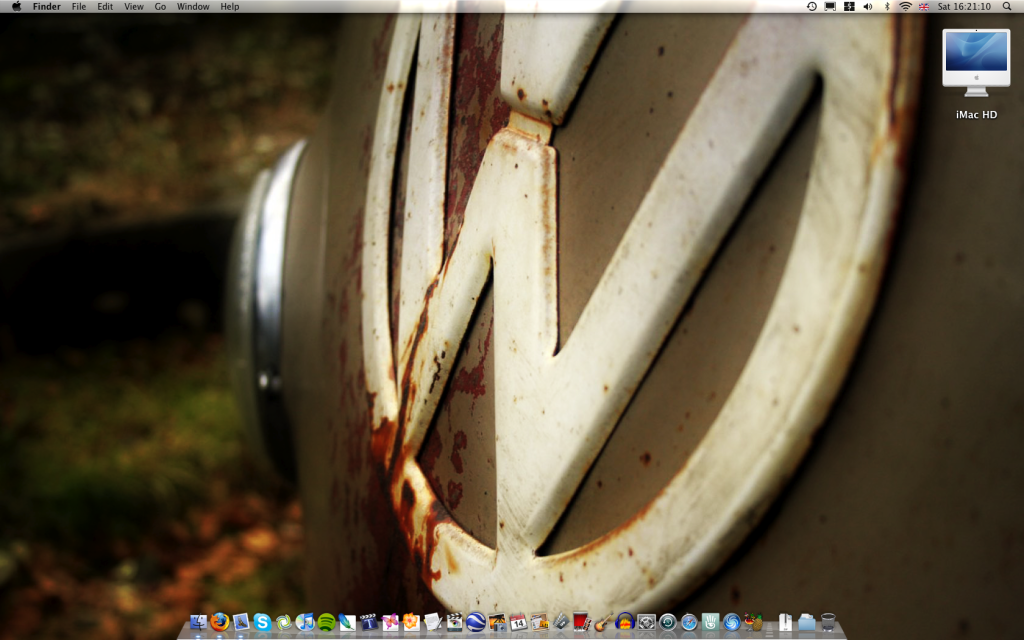Launch GarageBand guitar icon
Viewport: 1024px width, 640px height.
pos(603,622)
